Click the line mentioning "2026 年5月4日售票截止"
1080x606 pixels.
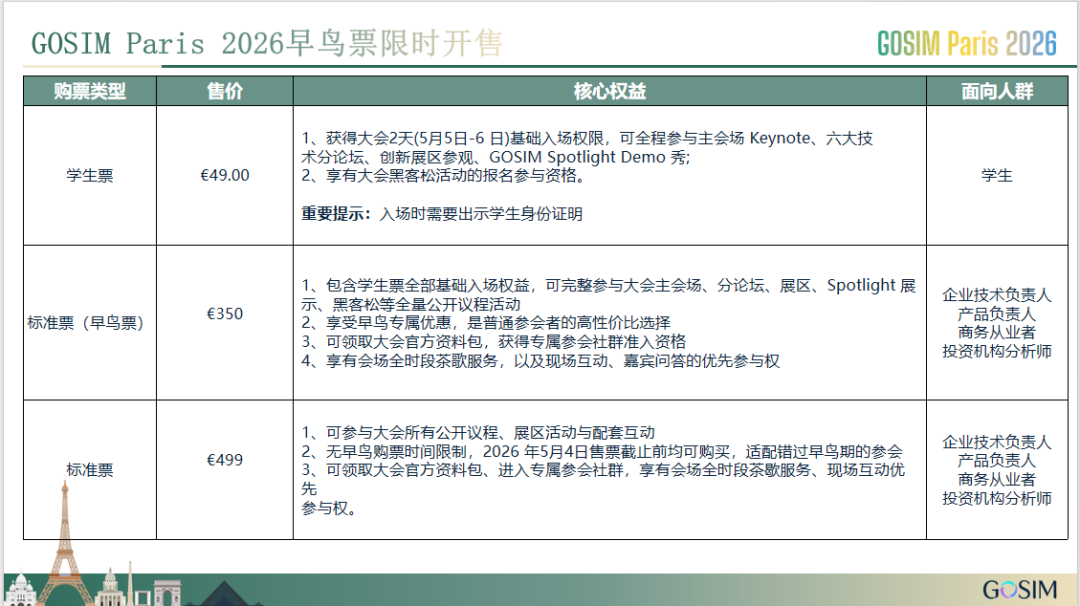pos(601,452)
